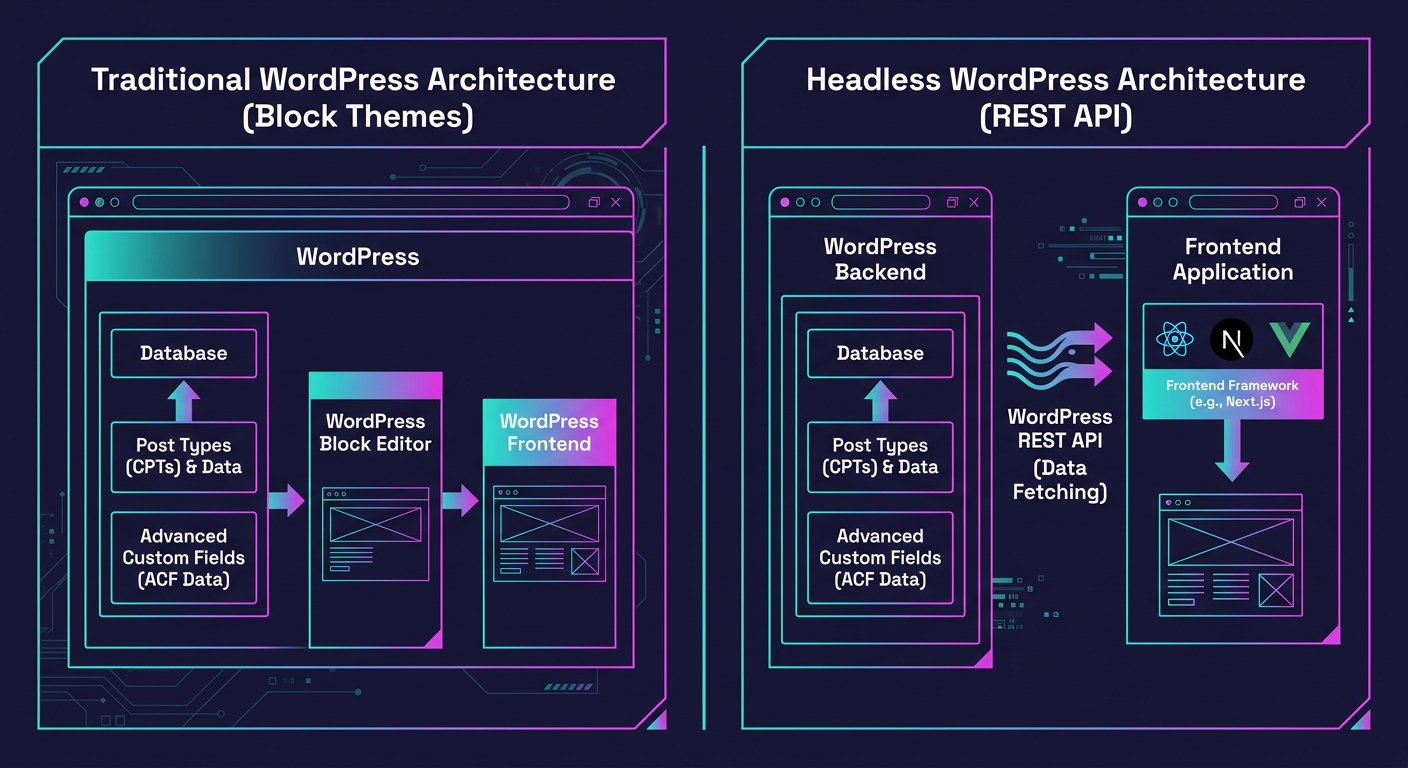1408x768 pixels.
Task: Click the Frontend Framework (e.g., Next.js) label
Action: (x=1232, y=393)
